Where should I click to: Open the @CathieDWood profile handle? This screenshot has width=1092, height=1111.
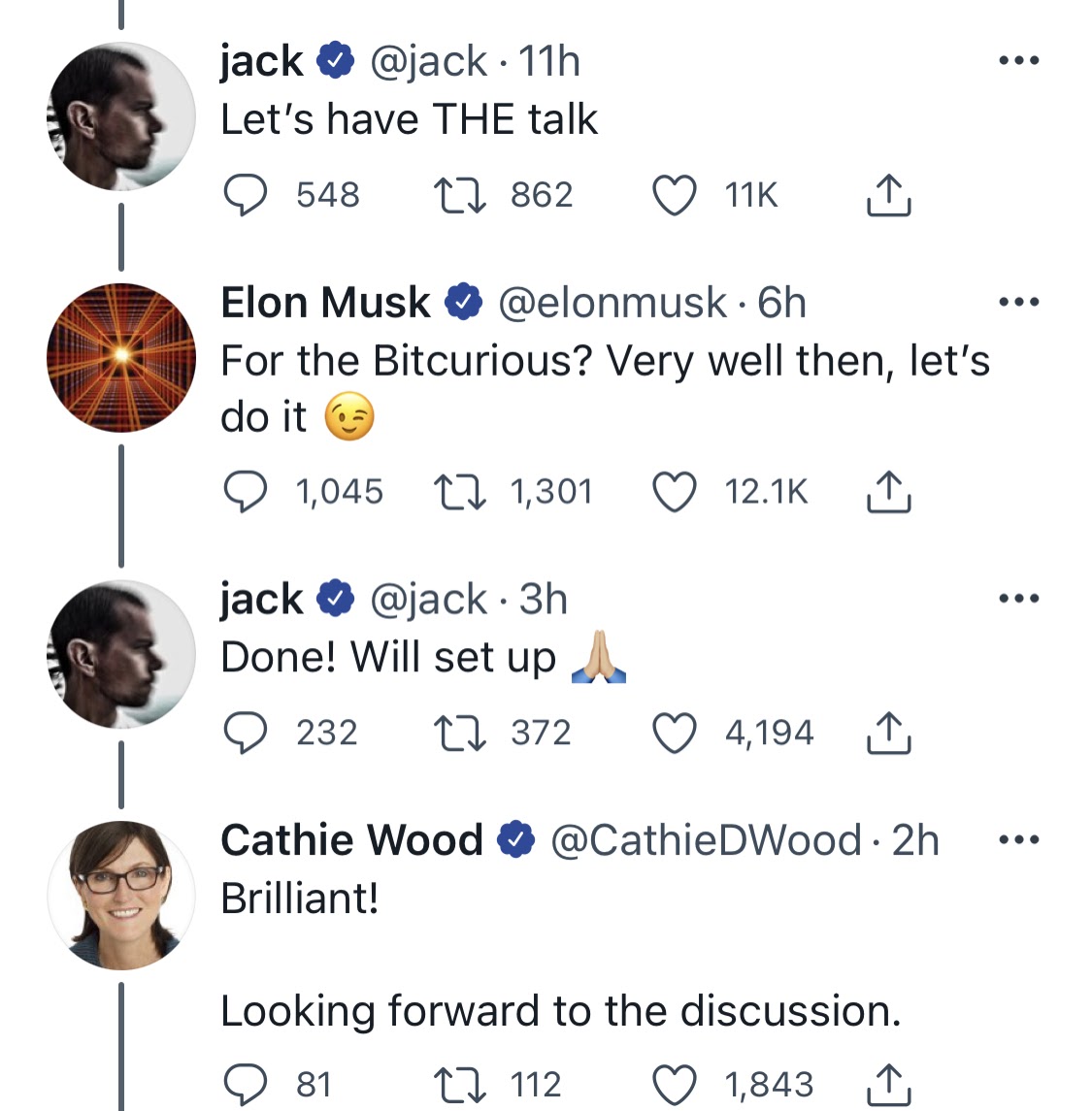click(x=706, y=840)
